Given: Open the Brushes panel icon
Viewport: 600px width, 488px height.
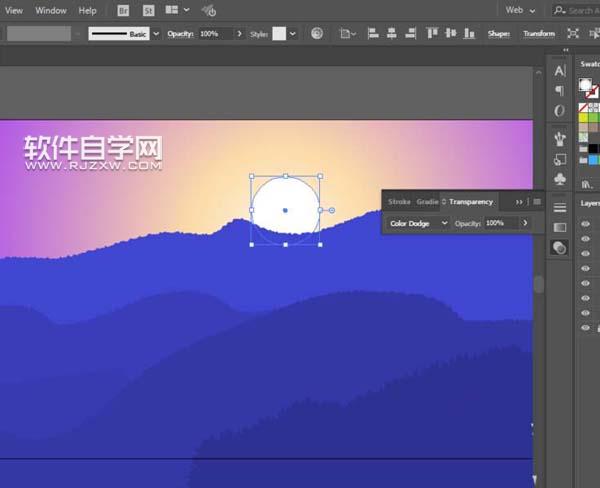Looking at the screenshot, I should [560, 139].
